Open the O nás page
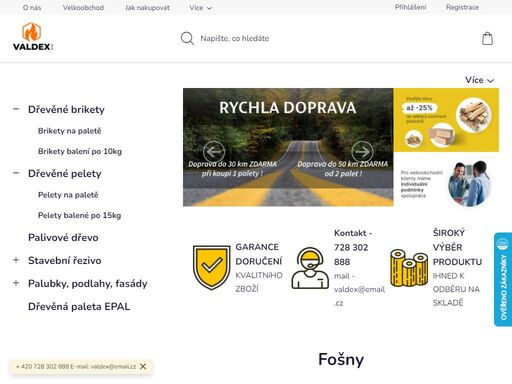Viewport: 512px width, 384px height. tap(32, 7)
